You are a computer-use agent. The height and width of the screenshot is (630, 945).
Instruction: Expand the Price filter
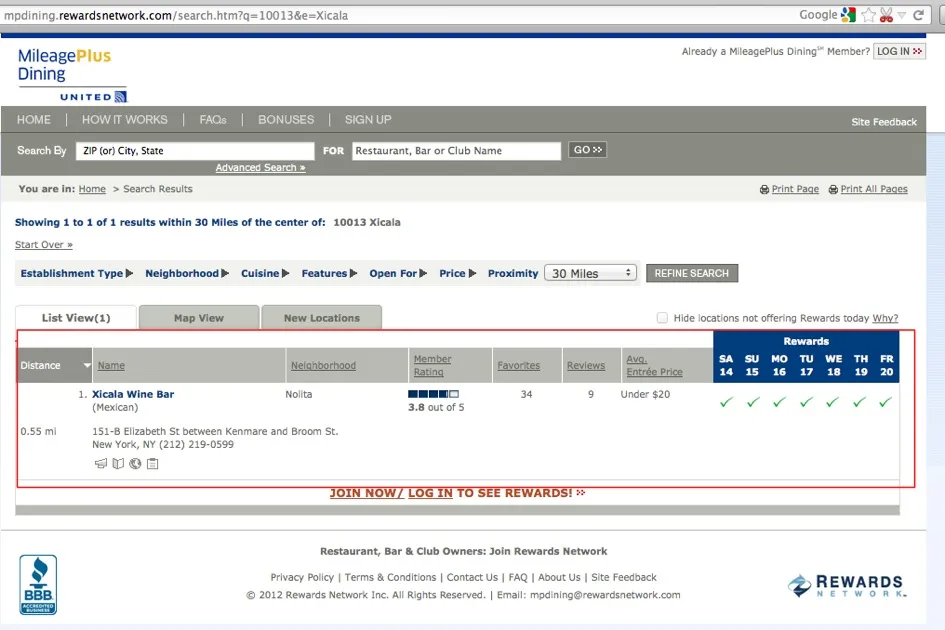coord(457,273)
